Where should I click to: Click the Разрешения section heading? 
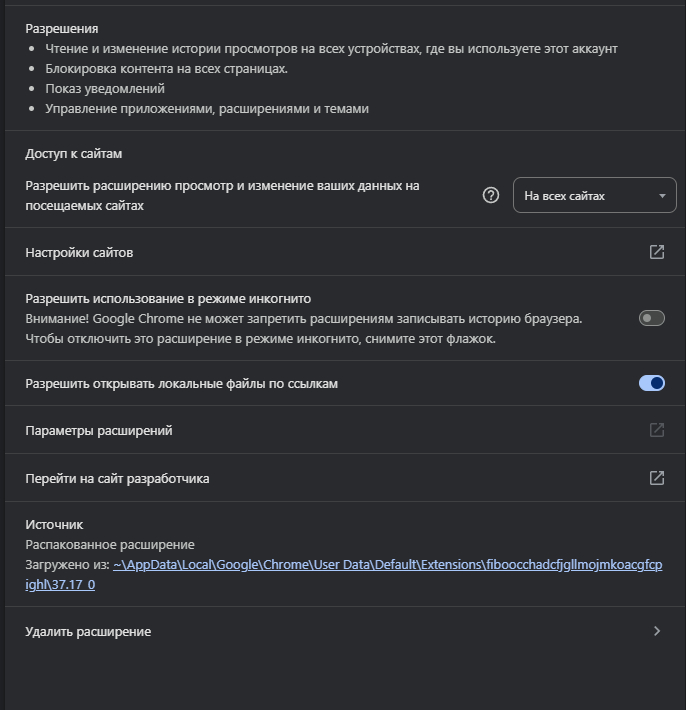[x=62, y=29]
